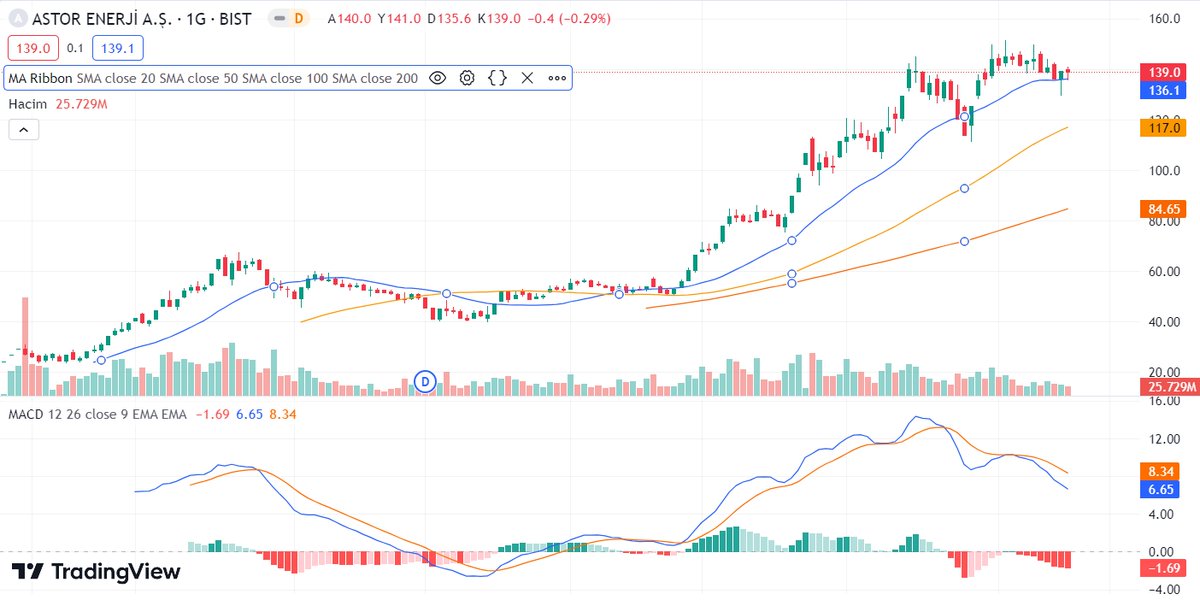Remove the MA Ribbon indicator with the X icon
The width and height of the screenshot is (1200, 600).
coord(527,77)
